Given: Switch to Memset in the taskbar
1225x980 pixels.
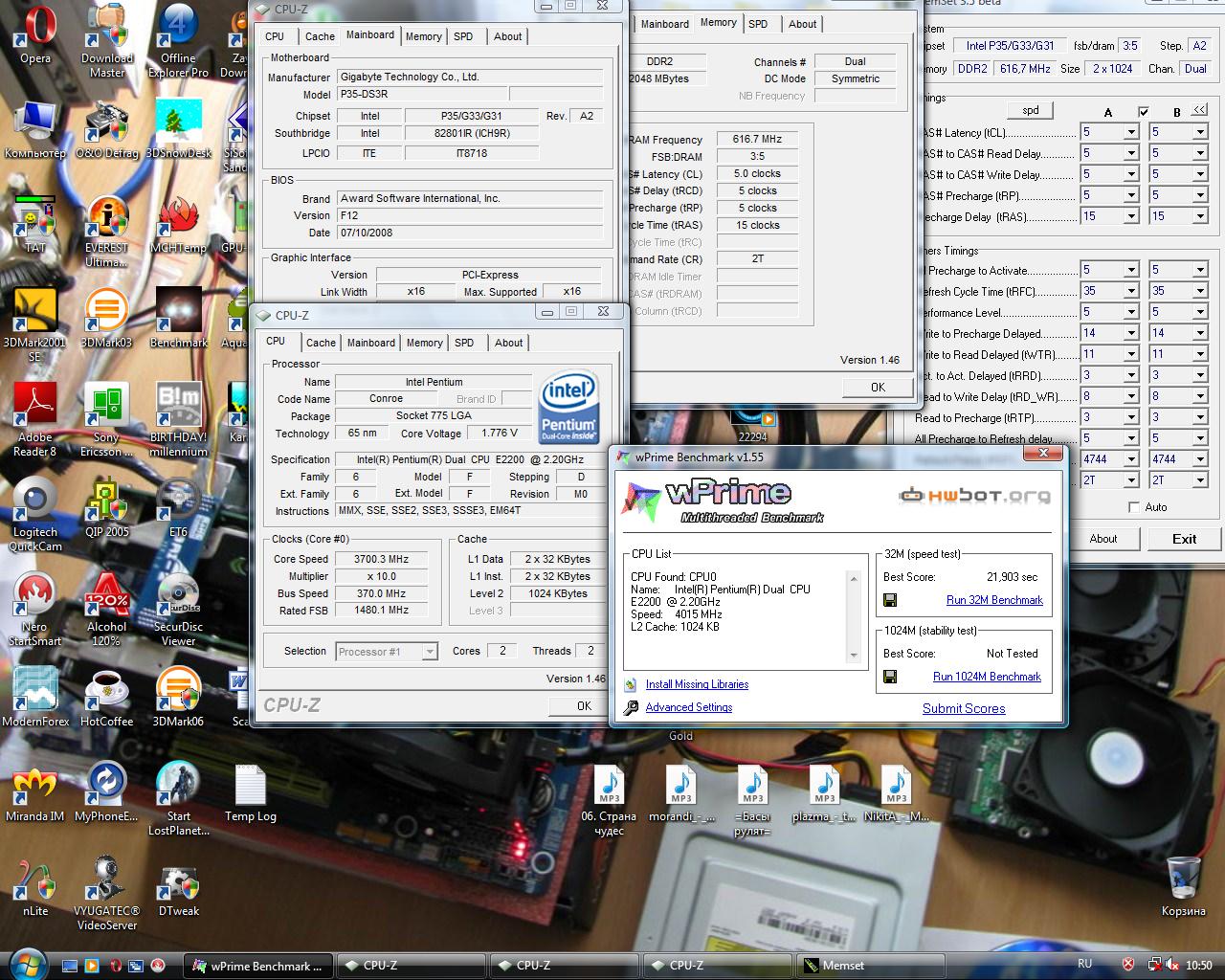Looking at the screenshot, I should click(x=870, y=966).
